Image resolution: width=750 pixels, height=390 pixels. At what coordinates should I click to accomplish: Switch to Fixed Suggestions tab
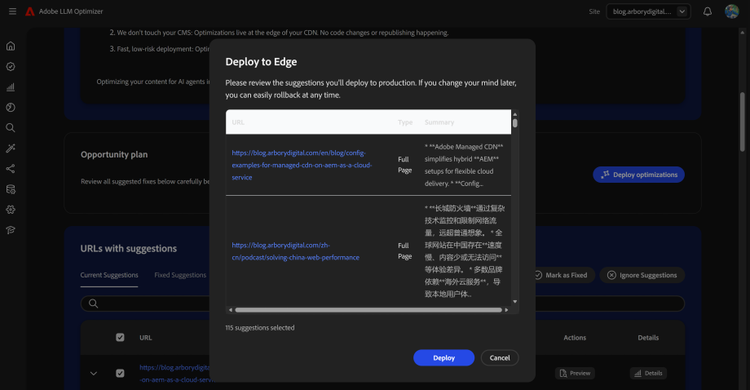pos(180,275)
